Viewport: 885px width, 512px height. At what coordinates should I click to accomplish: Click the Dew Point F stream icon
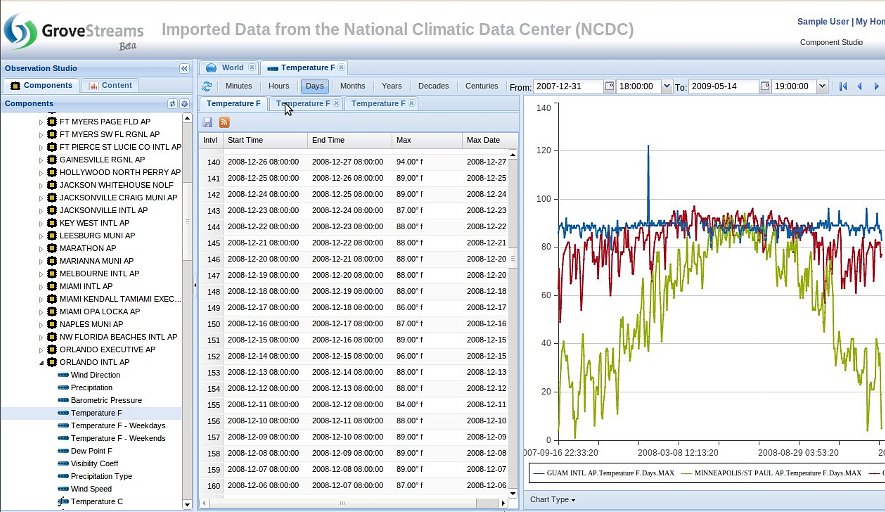[63, 451]
